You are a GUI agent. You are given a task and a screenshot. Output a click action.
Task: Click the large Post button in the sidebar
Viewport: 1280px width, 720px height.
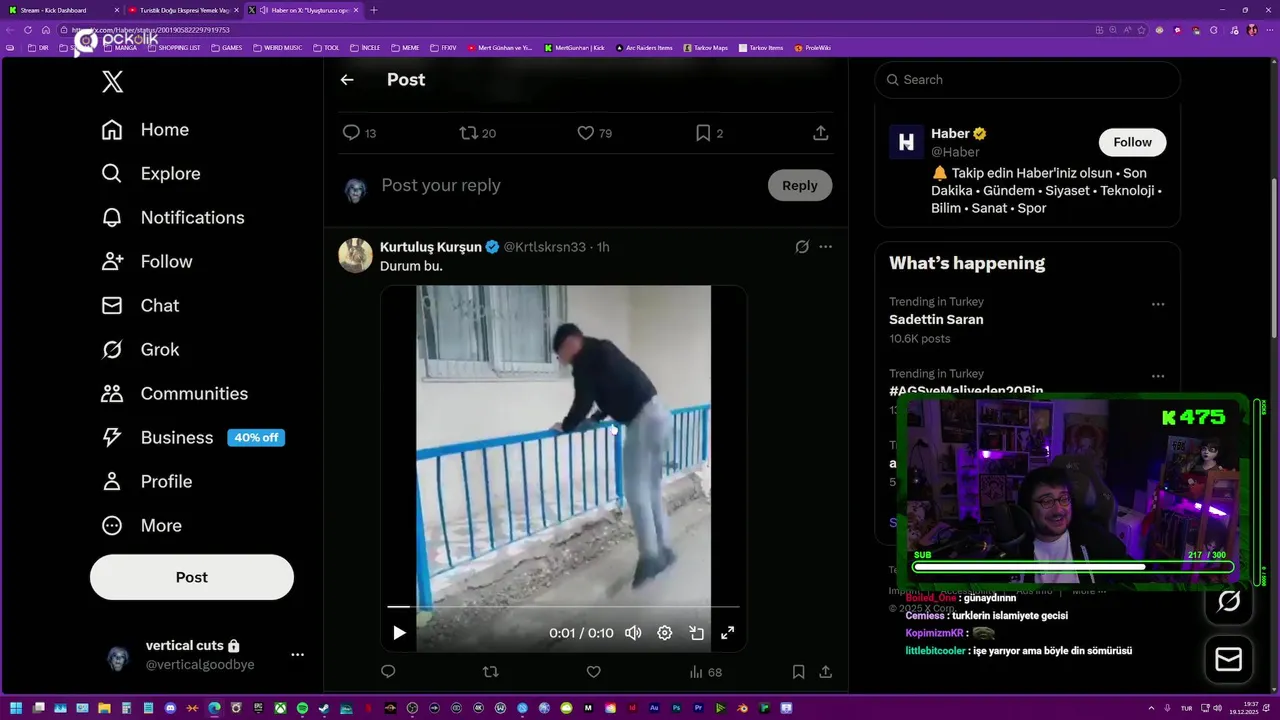tap(192, 577)
